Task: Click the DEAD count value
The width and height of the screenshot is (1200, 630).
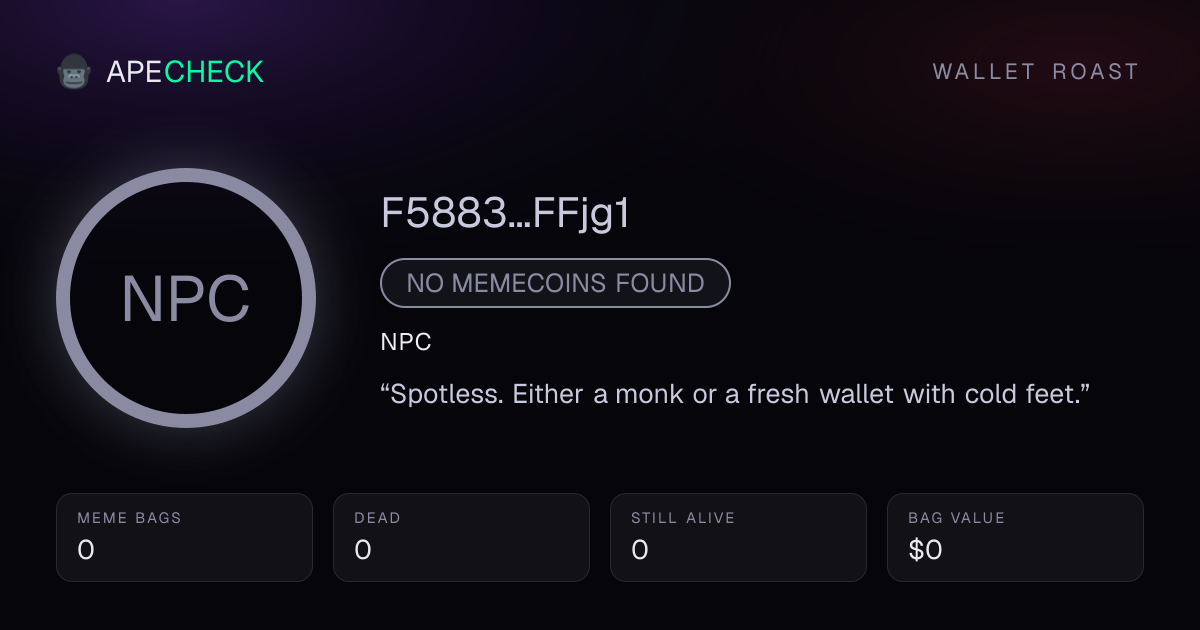Action: point(363,550)
